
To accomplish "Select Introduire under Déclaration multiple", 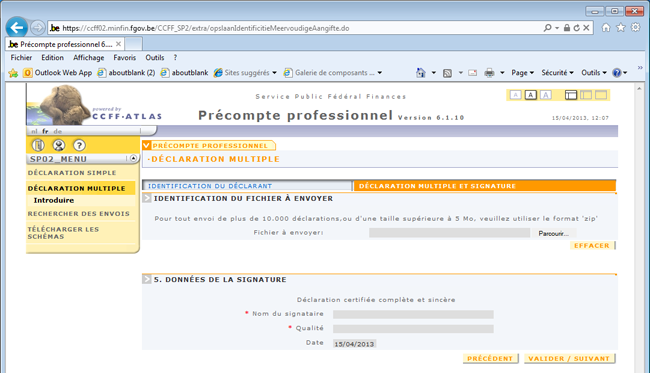I will pyautogui.click(x=54, y=200).
